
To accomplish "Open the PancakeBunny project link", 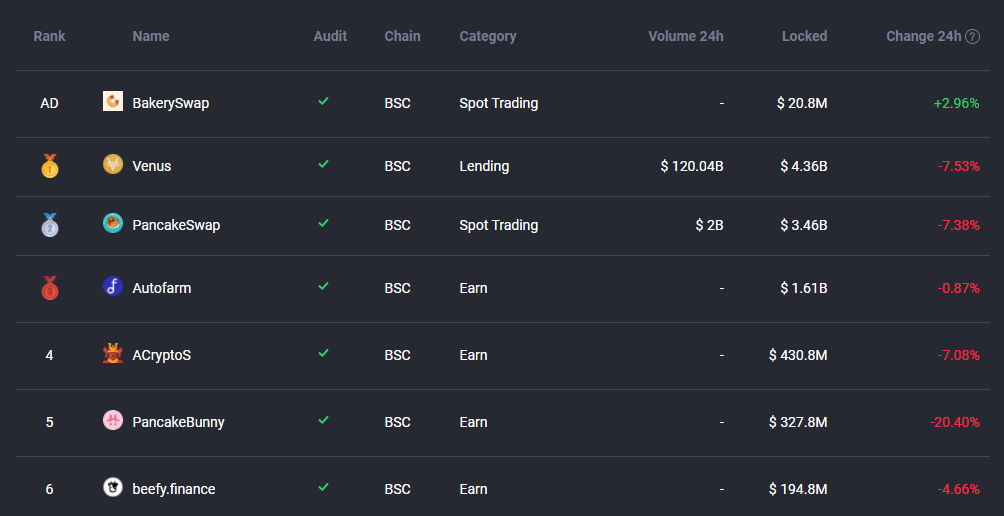I will (x=179, y=423).
